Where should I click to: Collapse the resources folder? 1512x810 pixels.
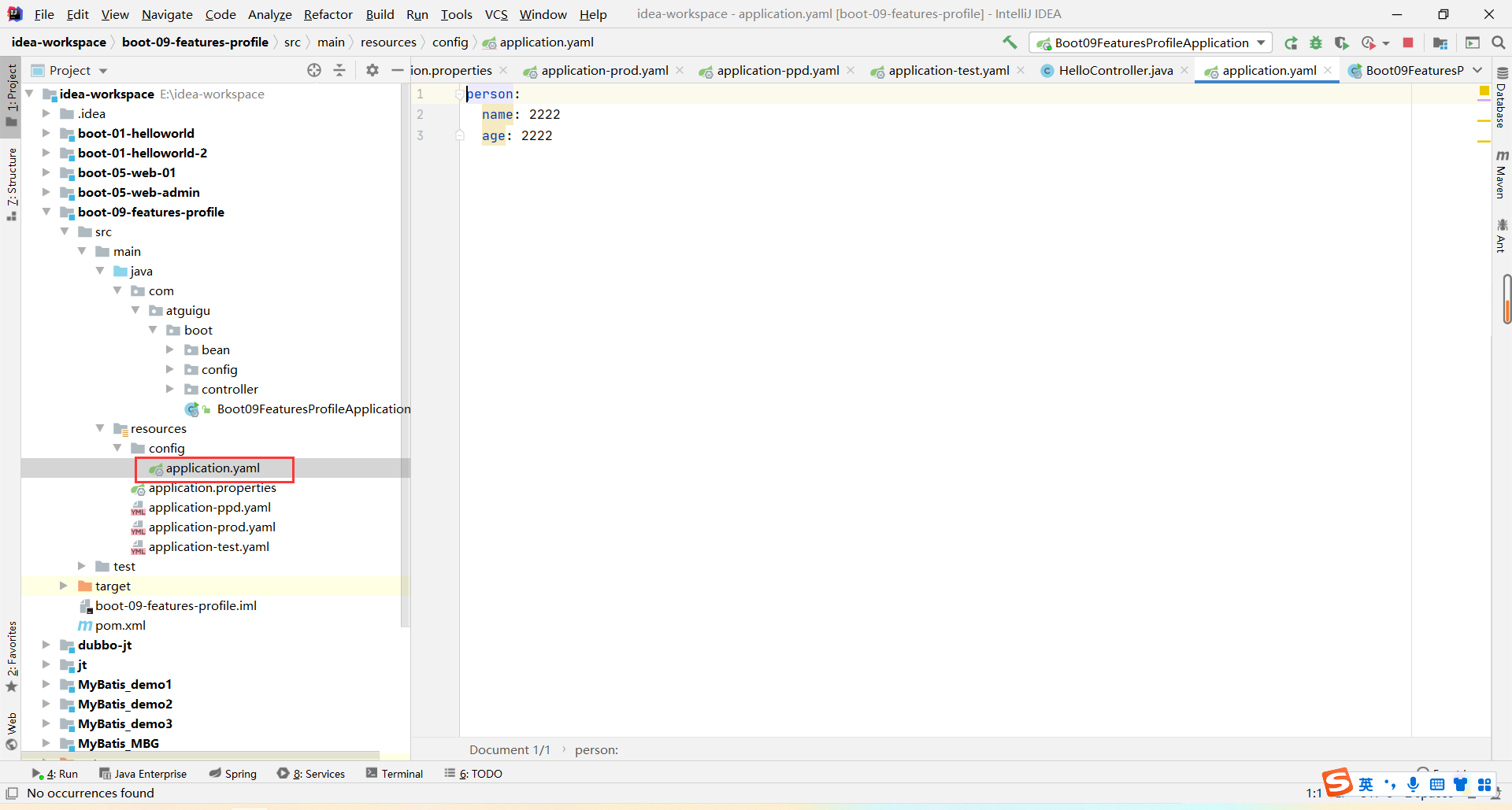[100, 428]
